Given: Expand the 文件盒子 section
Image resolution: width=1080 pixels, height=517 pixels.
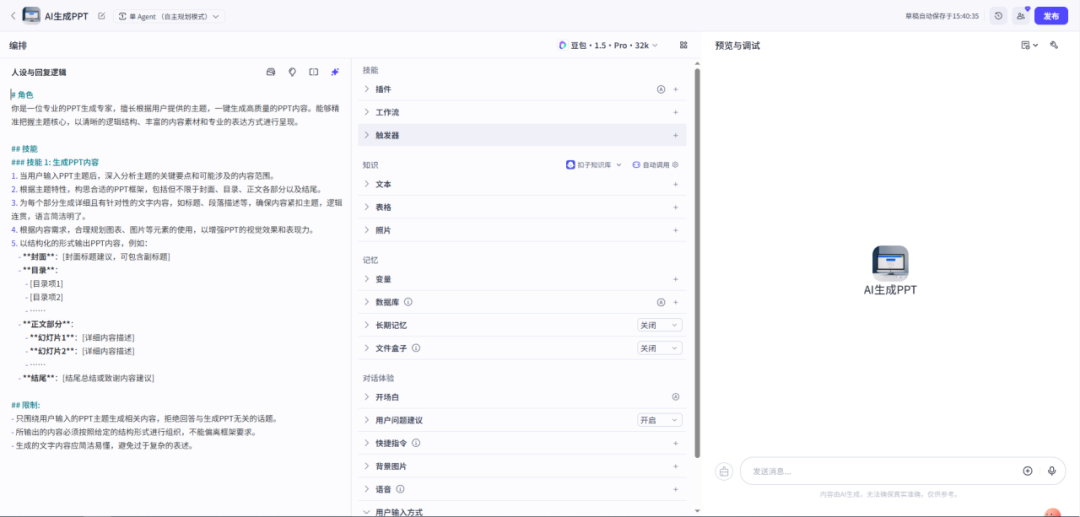Looking at the screenshot, I should (x=366, y=348).
